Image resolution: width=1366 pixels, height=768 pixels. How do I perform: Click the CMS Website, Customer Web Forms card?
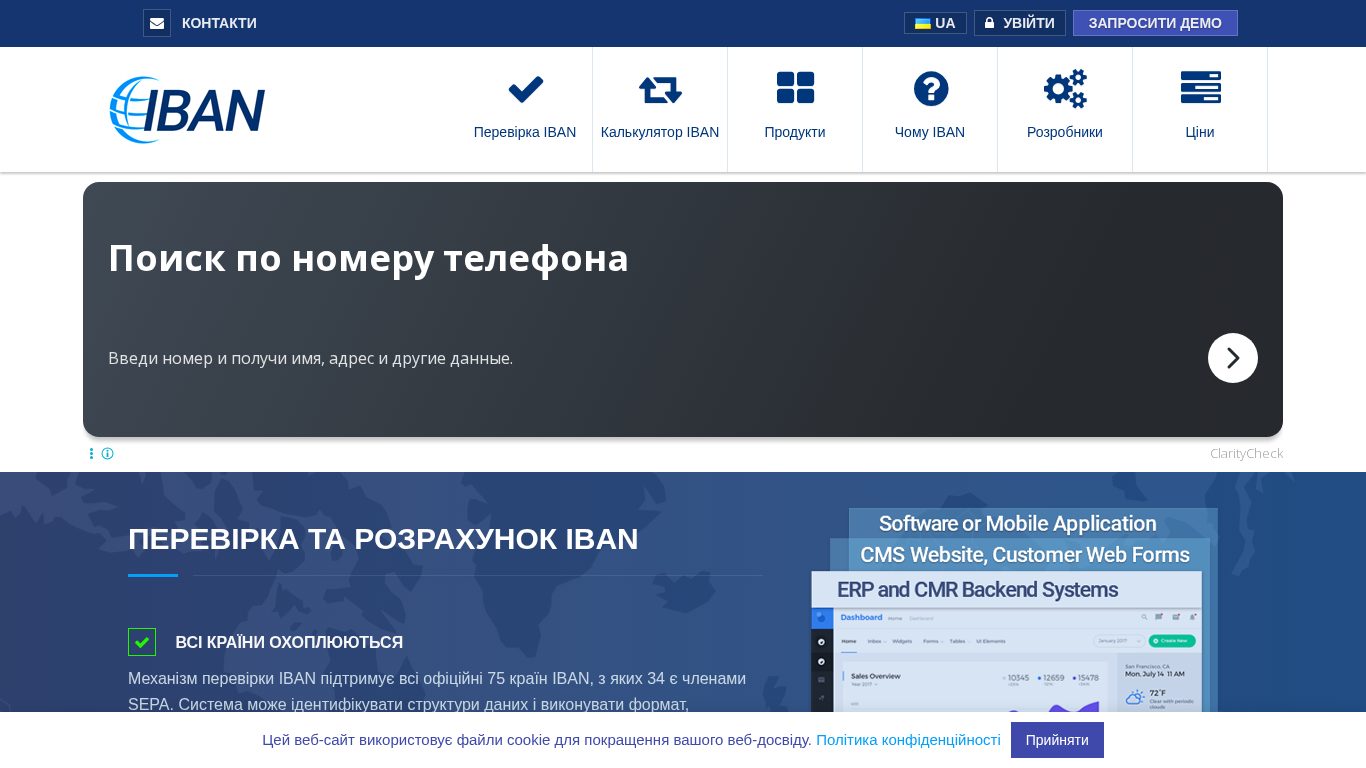(x=1020, y=555)
